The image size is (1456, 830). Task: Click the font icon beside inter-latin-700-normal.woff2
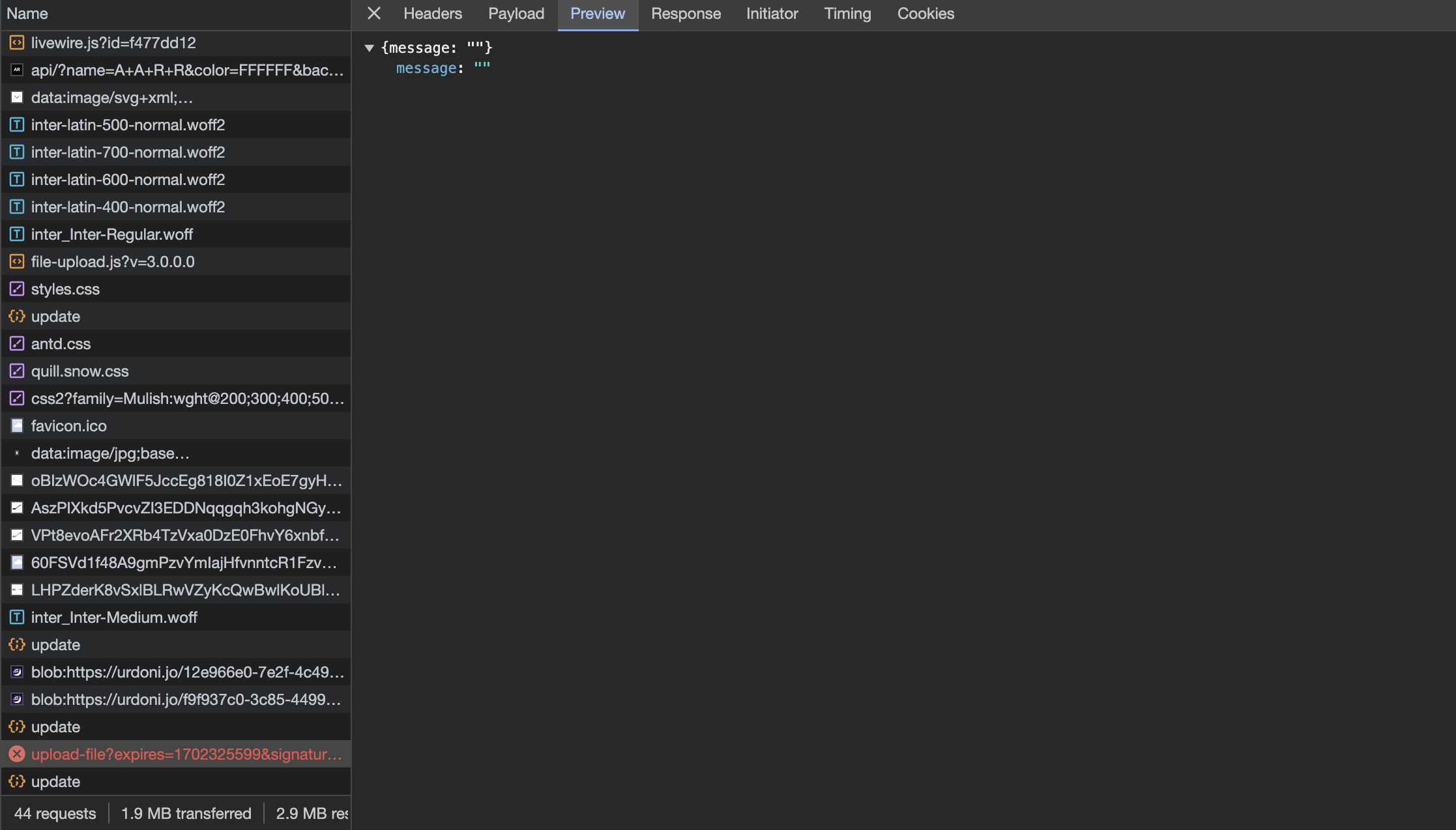[x=16, y=152]
